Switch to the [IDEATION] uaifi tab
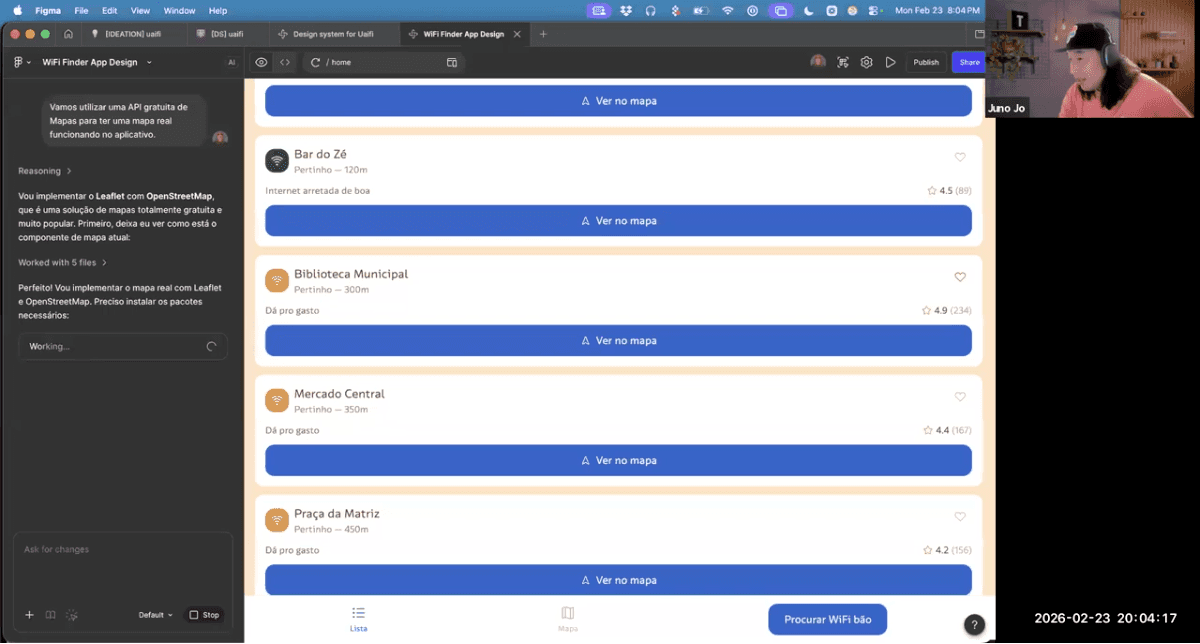 (133, 34)
